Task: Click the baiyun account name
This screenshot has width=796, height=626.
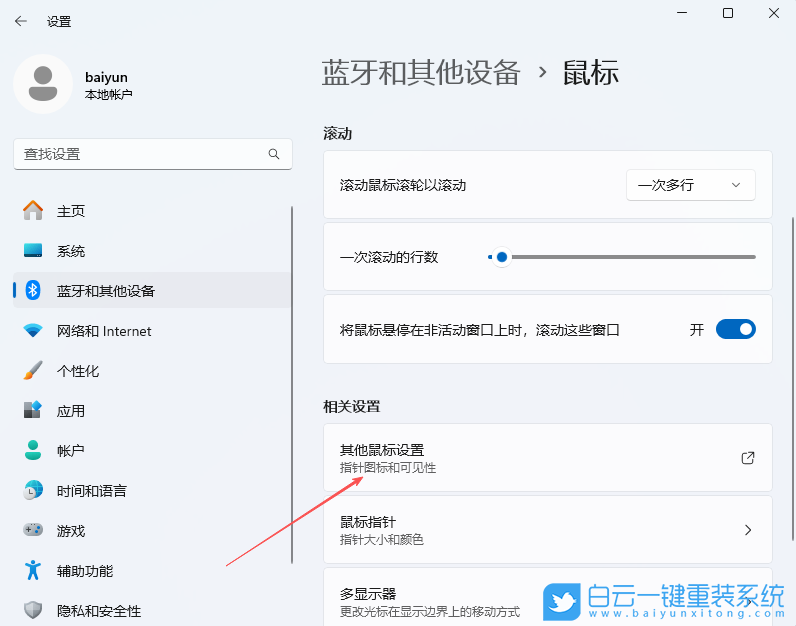Action: point(106,77)
